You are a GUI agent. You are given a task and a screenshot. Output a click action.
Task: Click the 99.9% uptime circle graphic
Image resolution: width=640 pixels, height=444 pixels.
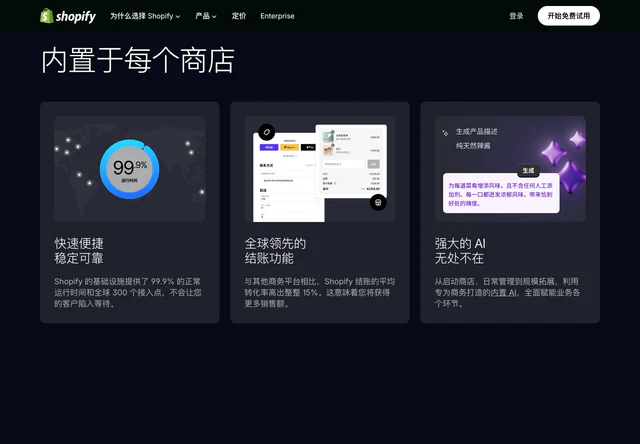tap(130, 169)
